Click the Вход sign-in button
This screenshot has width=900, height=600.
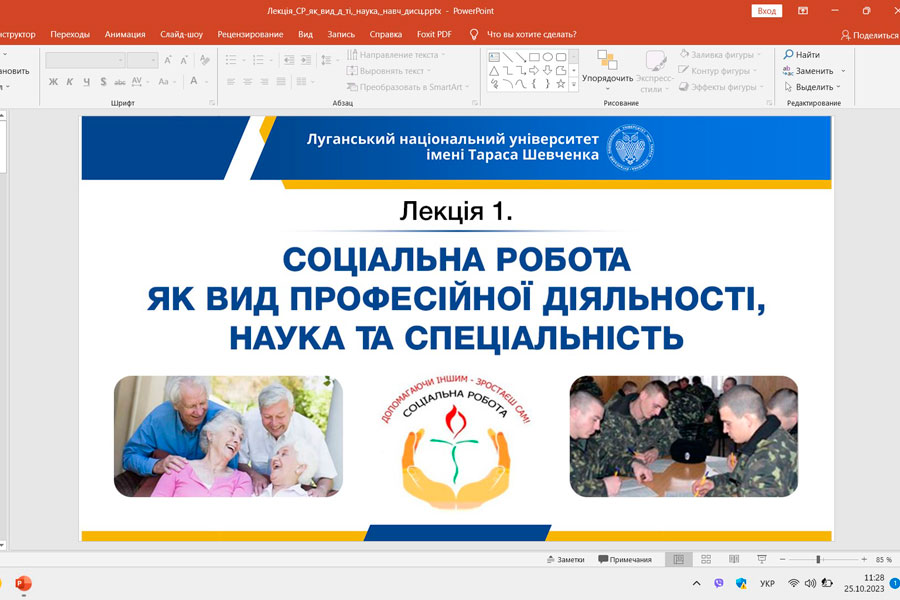(766, 11)
